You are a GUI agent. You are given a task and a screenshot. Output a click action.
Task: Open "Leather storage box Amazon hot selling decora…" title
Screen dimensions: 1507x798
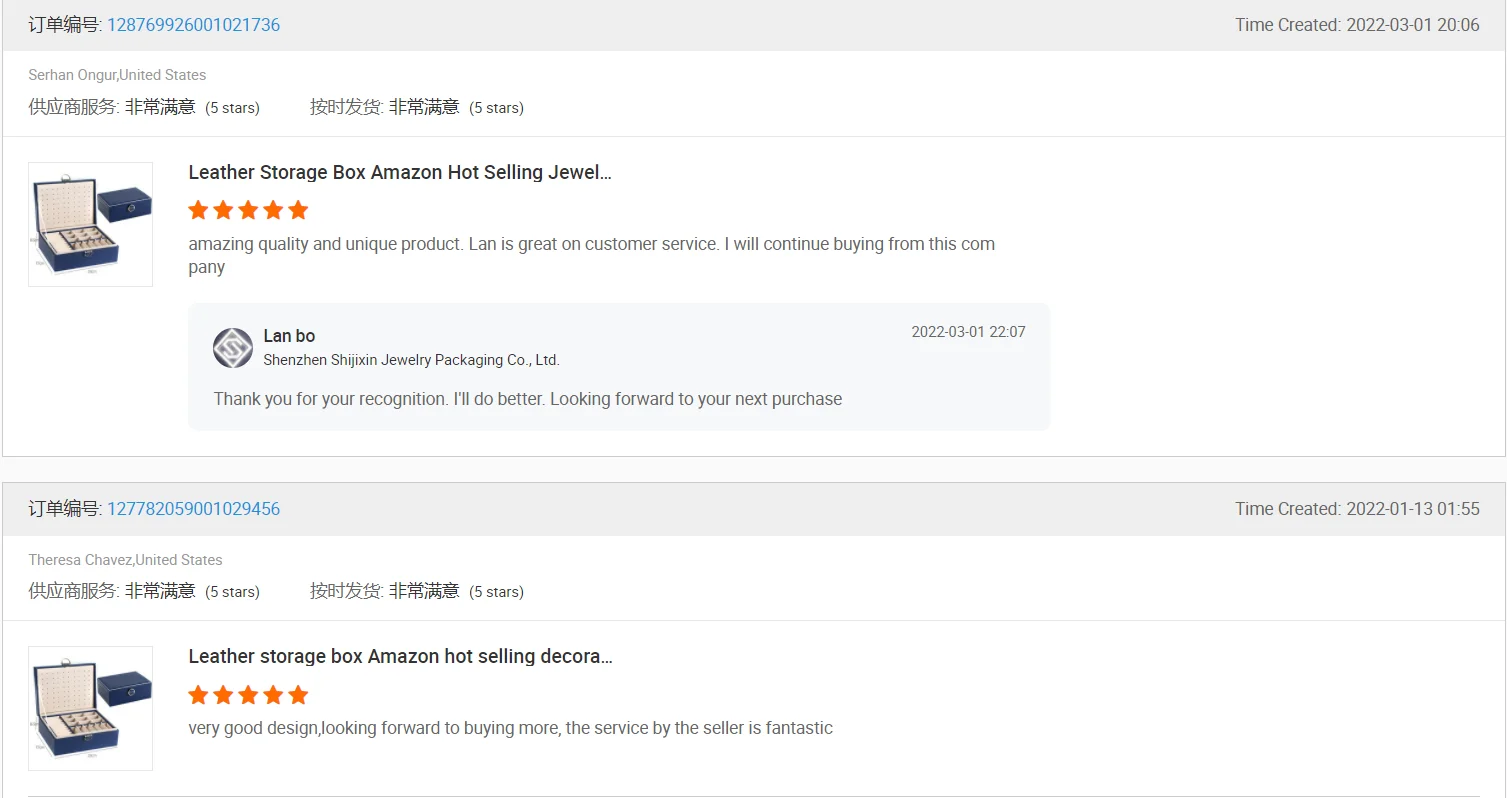(400, 656)
